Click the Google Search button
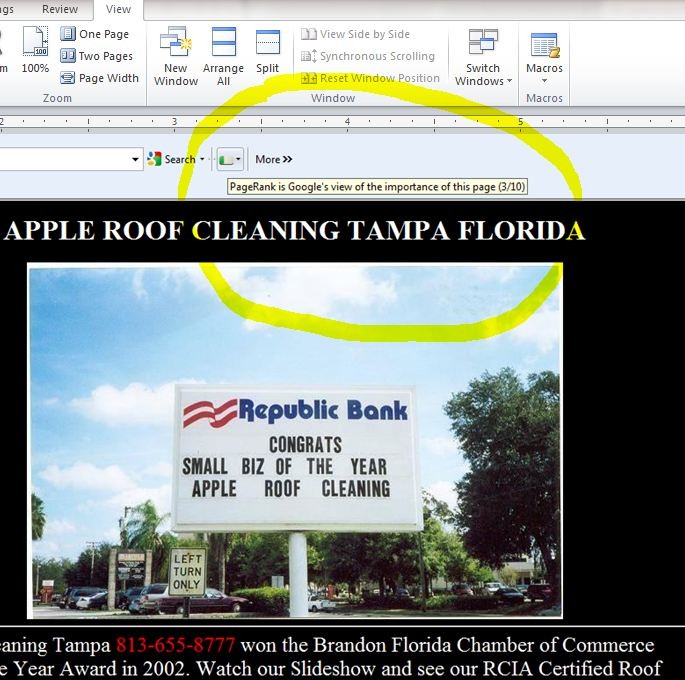This screenshot has width=685, height=680. click(172, 159)
